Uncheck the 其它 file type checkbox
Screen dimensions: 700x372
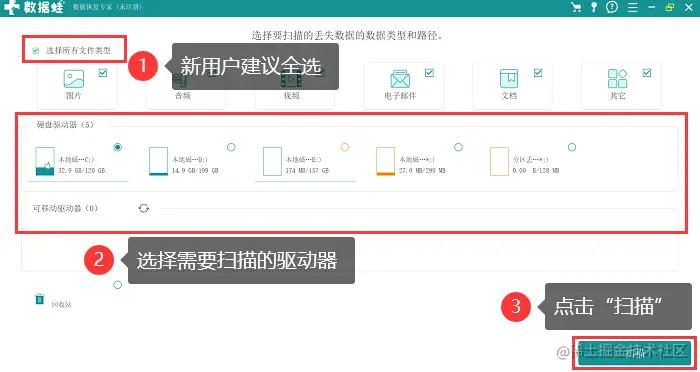(647, 73)
